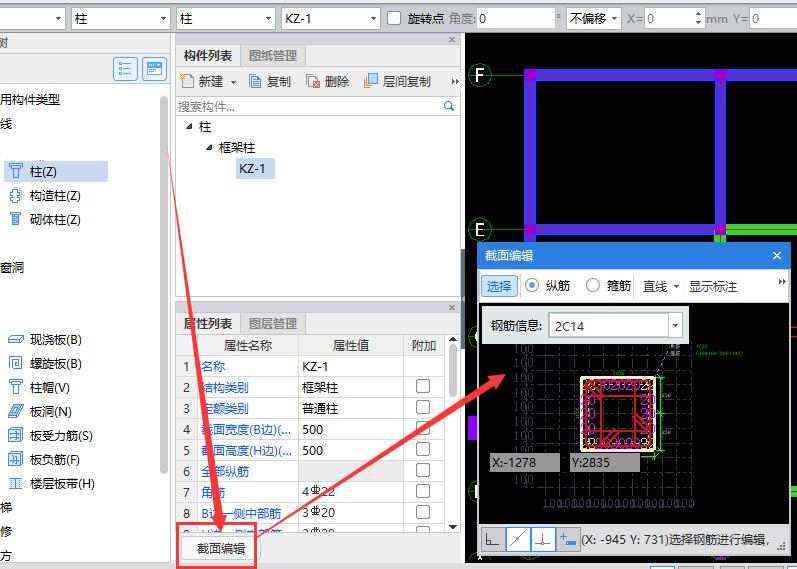797x569 pixels.
Task: Click the 名称 value KZ-1 cell
Action: click(351, 367)
